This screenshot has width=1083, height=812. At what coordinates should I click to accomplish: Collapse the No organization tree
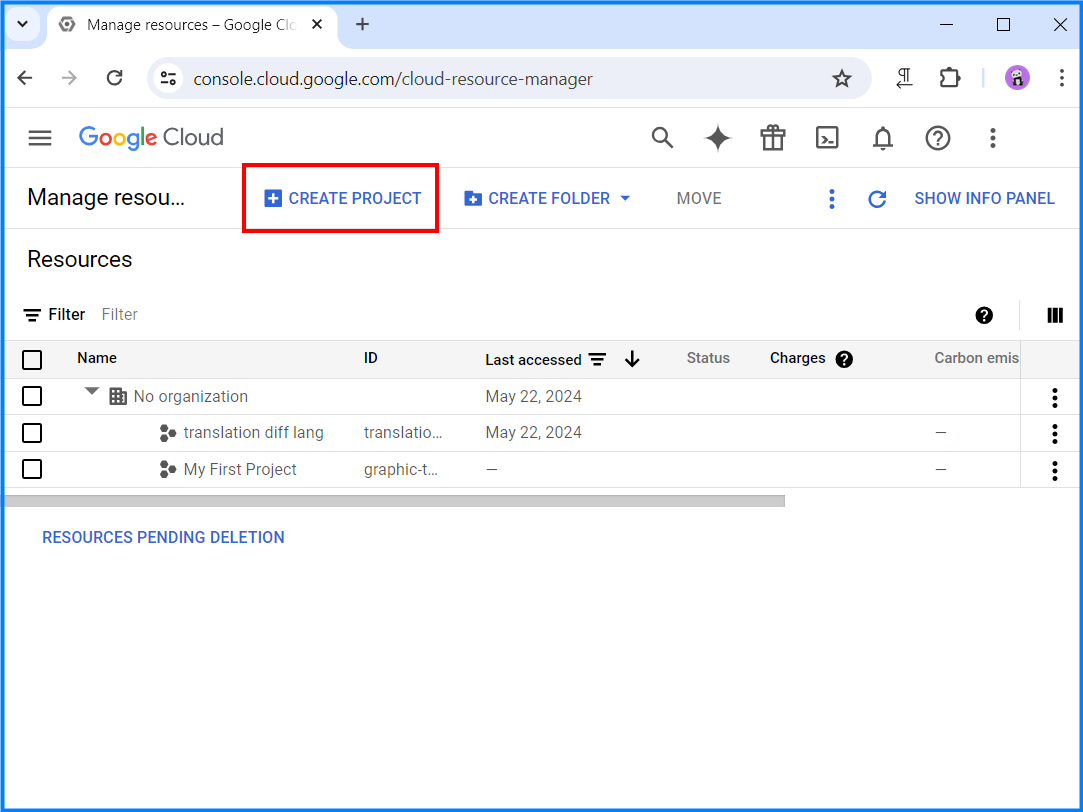(91, 394)
